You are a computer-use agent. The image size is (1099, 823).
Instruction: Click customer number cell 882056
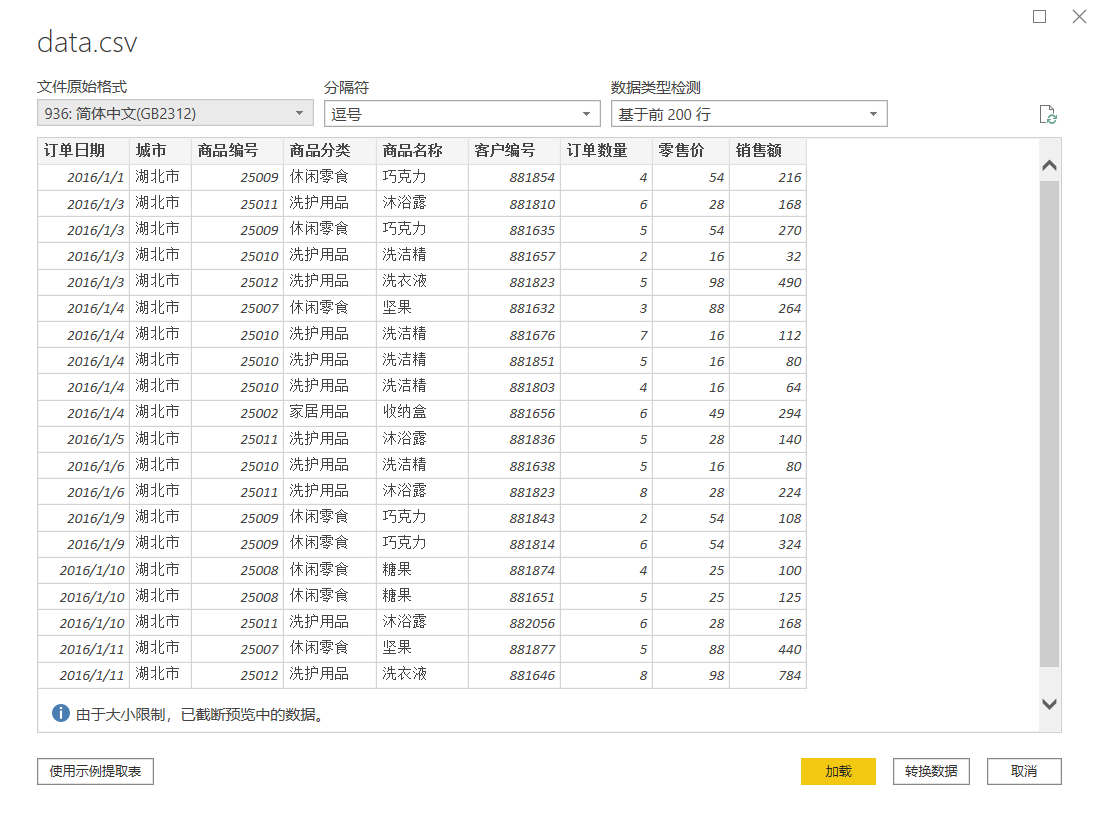(514, 623)
